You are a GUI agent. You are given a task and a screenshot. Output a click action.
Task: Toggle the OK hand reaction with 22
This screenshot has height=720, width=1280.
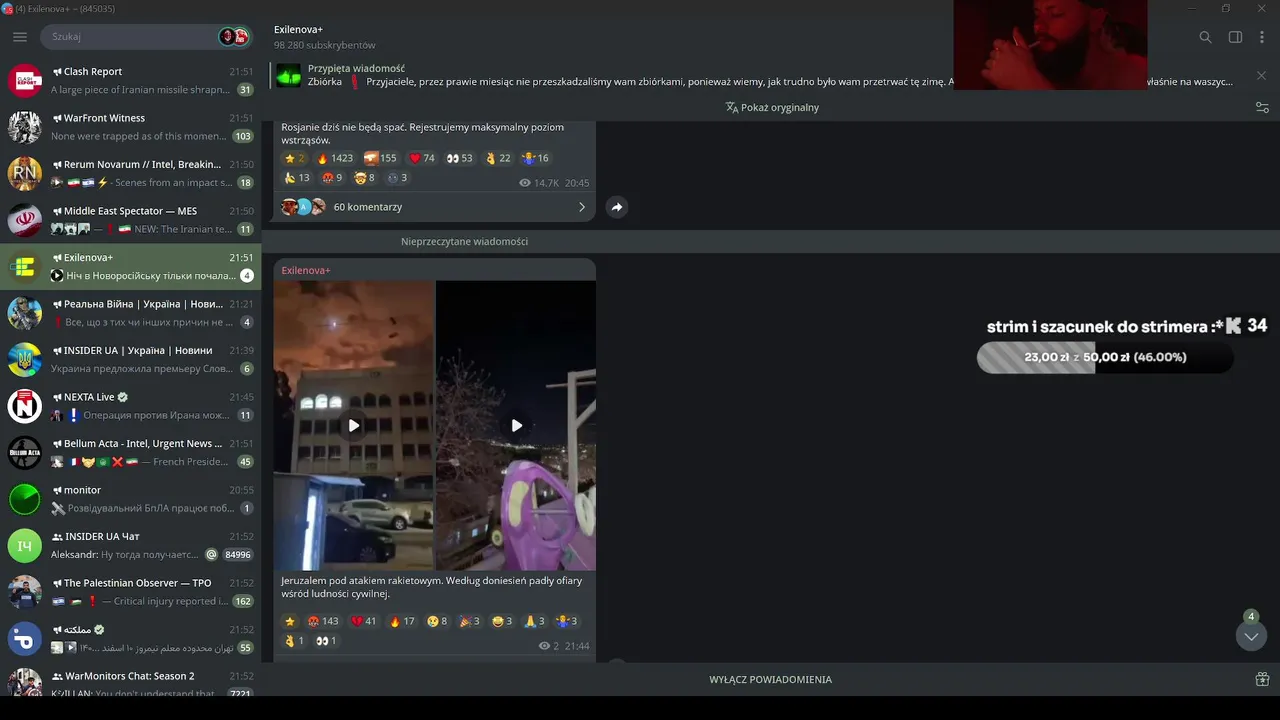(x=498, y=158)
